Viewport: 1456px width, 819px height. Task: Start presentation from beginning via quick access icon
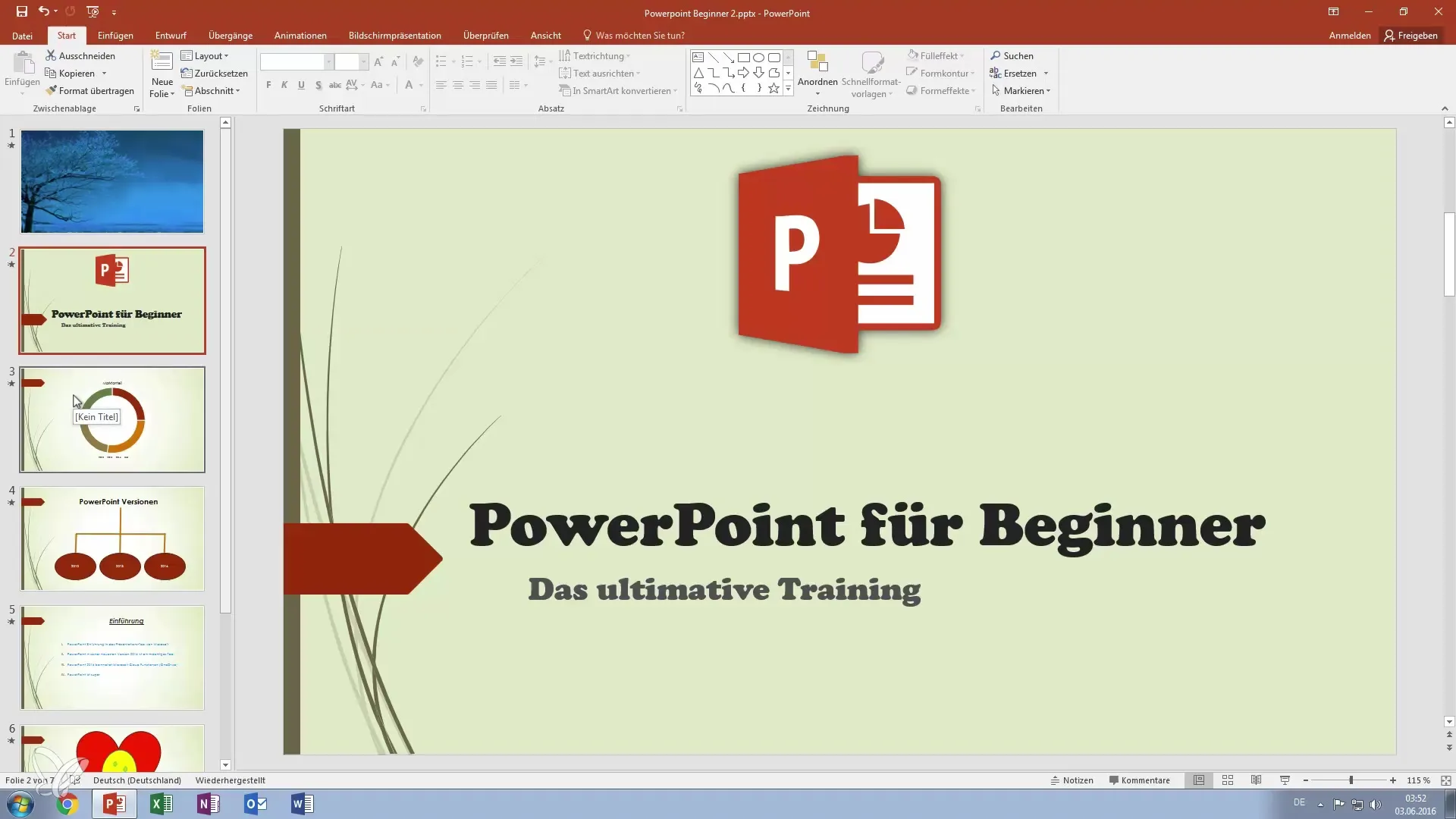pos(93,12)
